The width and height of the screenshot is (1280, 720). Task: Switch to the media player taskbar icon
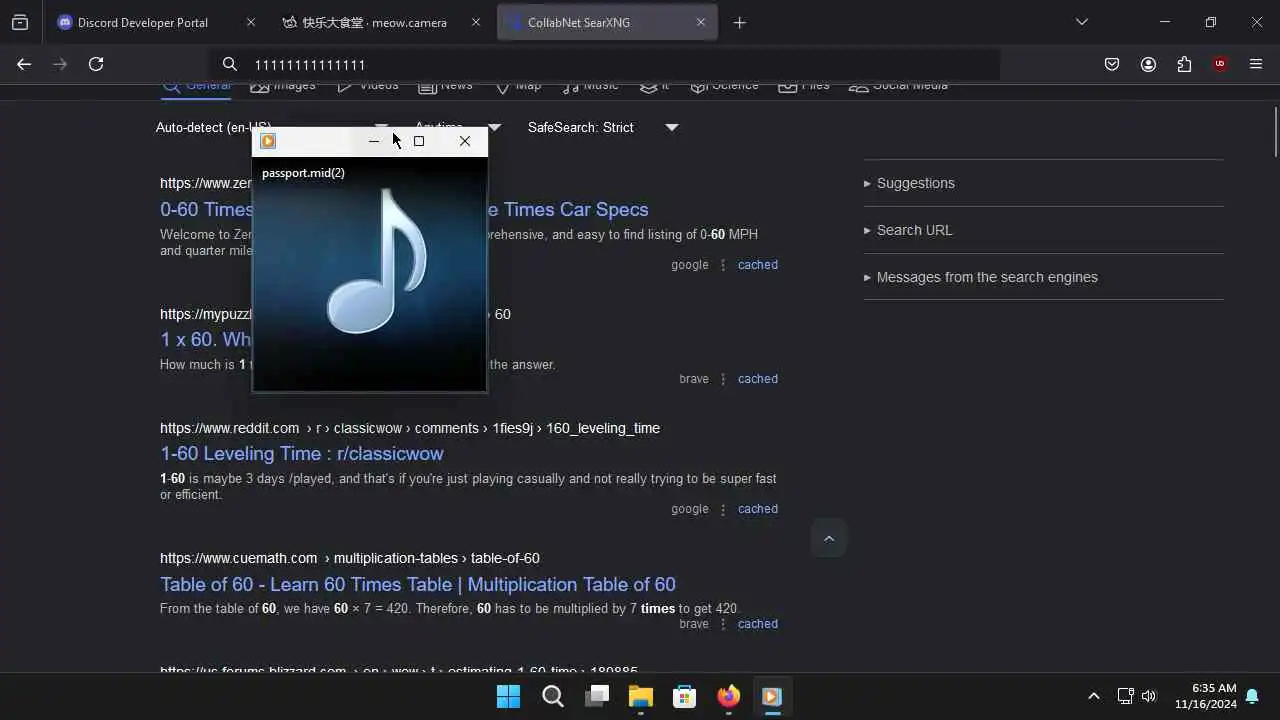pyautogui.click(x=772, y=696)
